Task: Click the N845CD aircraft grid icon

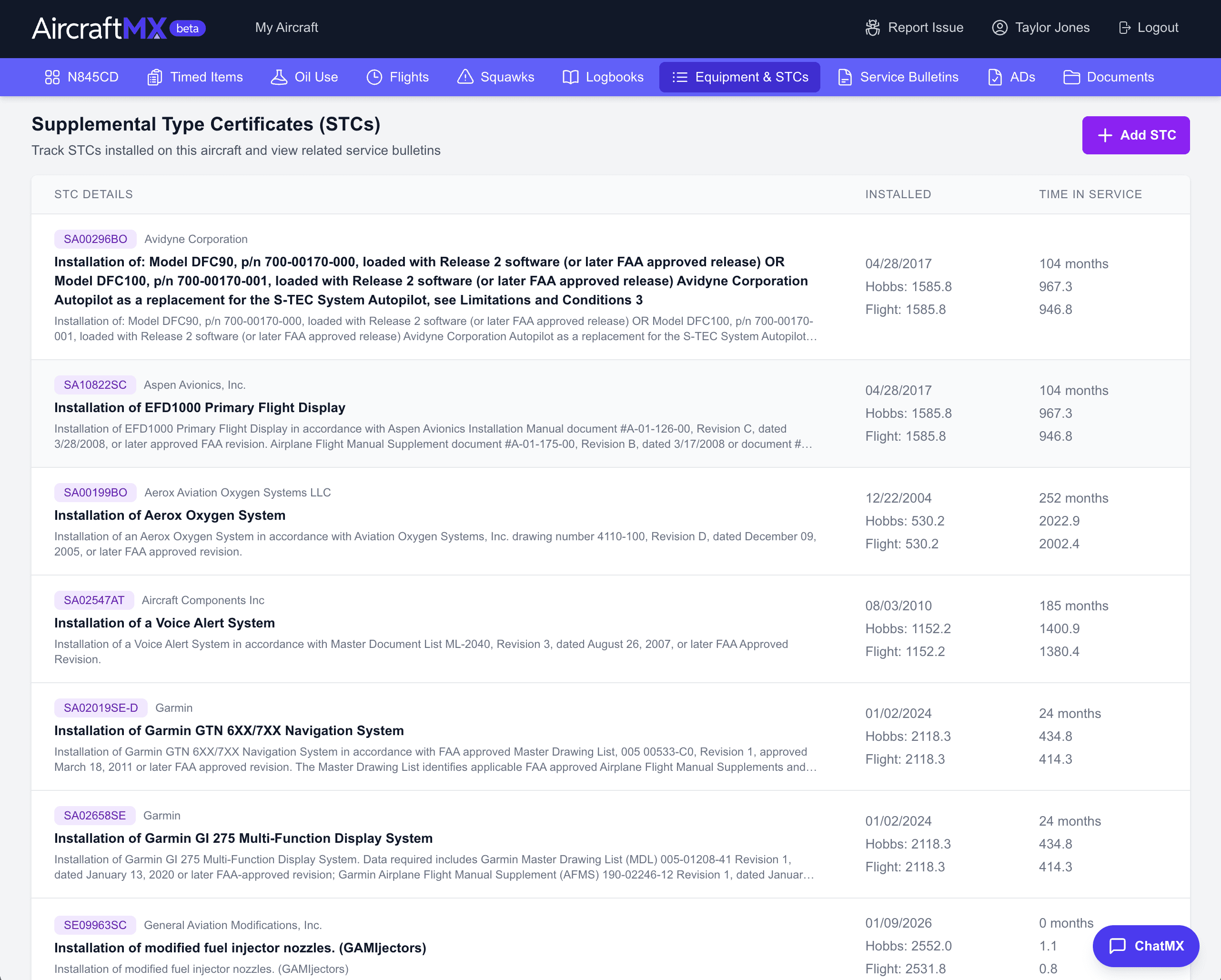Action: pyautogui.click(x=52, y=77)
